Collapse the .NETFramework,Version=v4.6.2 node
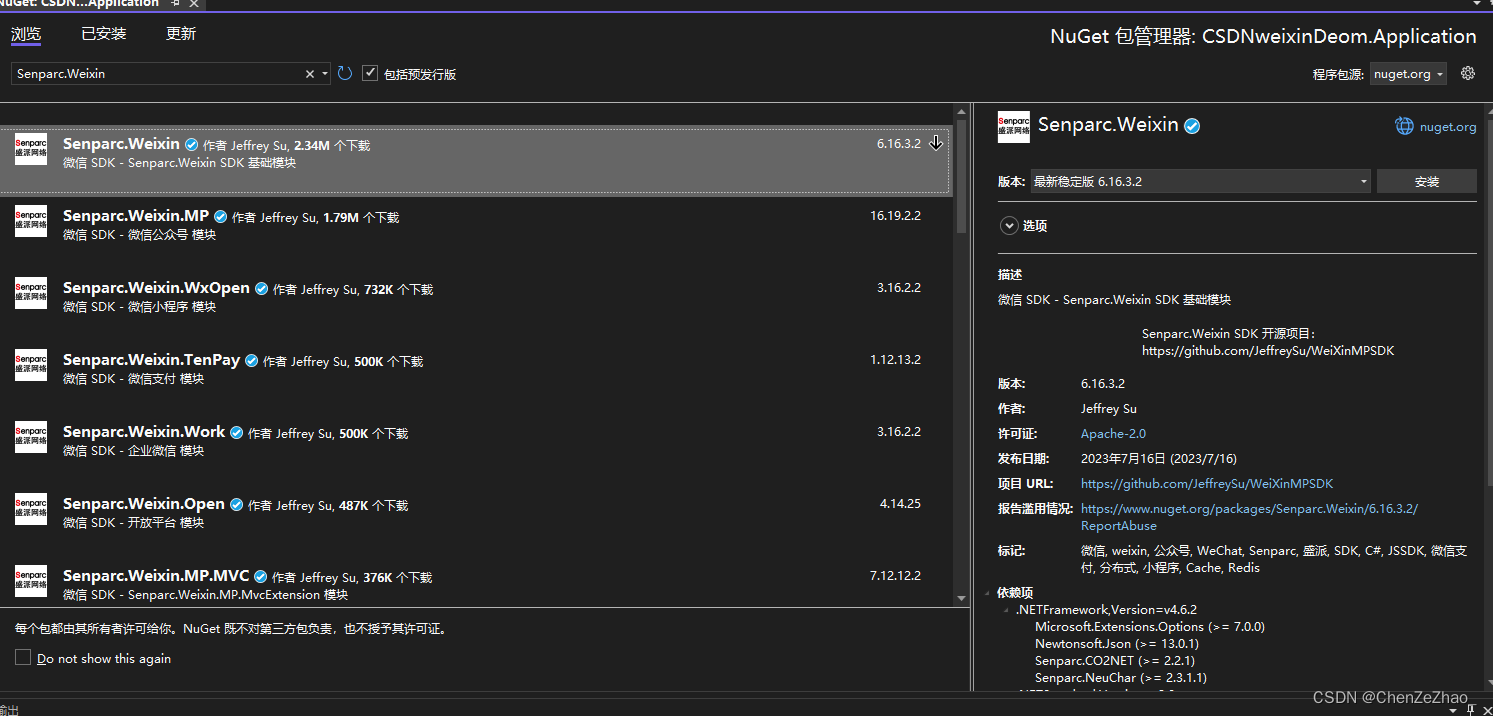This screenshot has height=716, width=1493. [x=1007, y=610]
